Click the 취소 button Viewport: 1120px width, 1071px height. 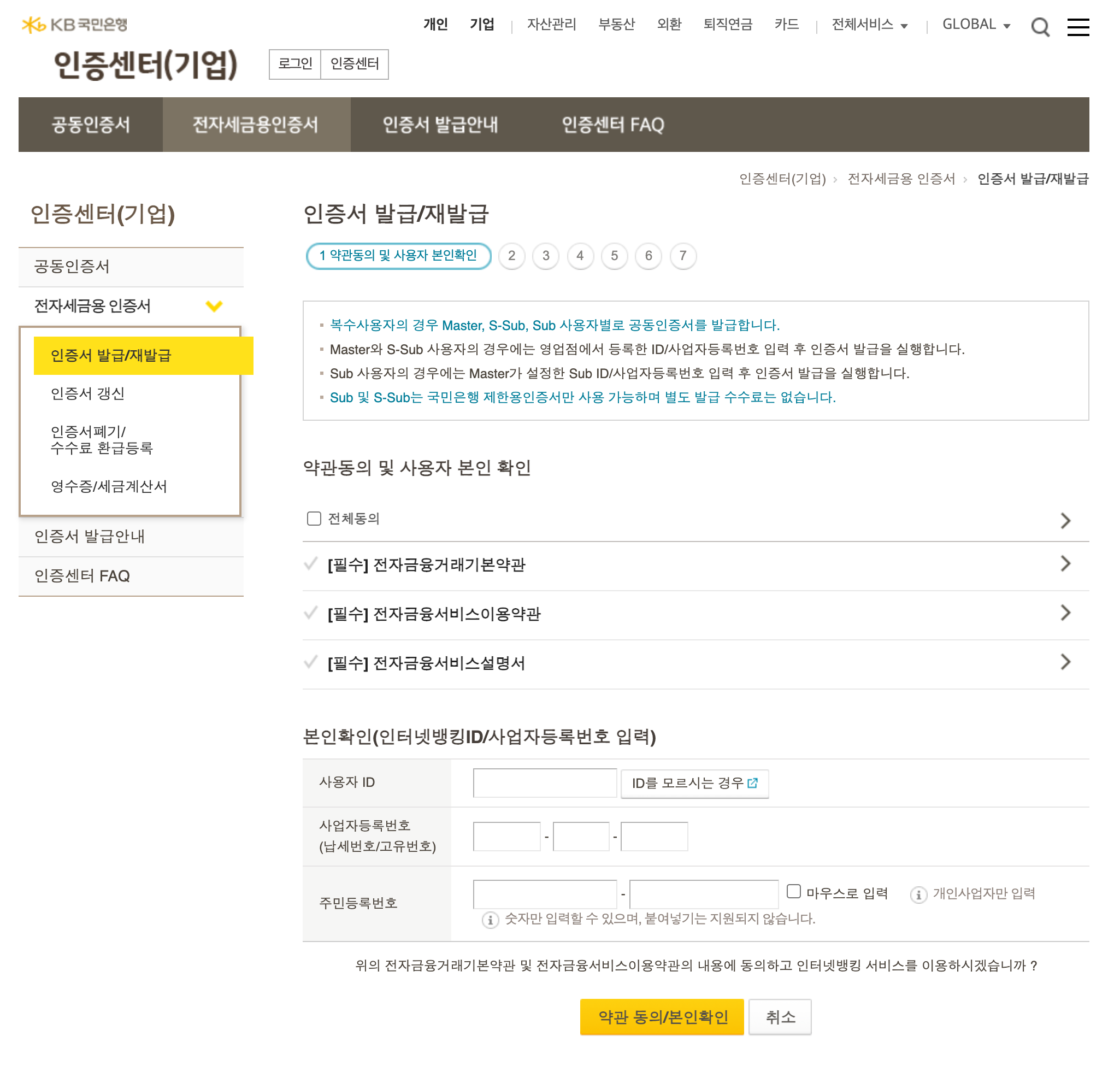tap(779, 1017)
